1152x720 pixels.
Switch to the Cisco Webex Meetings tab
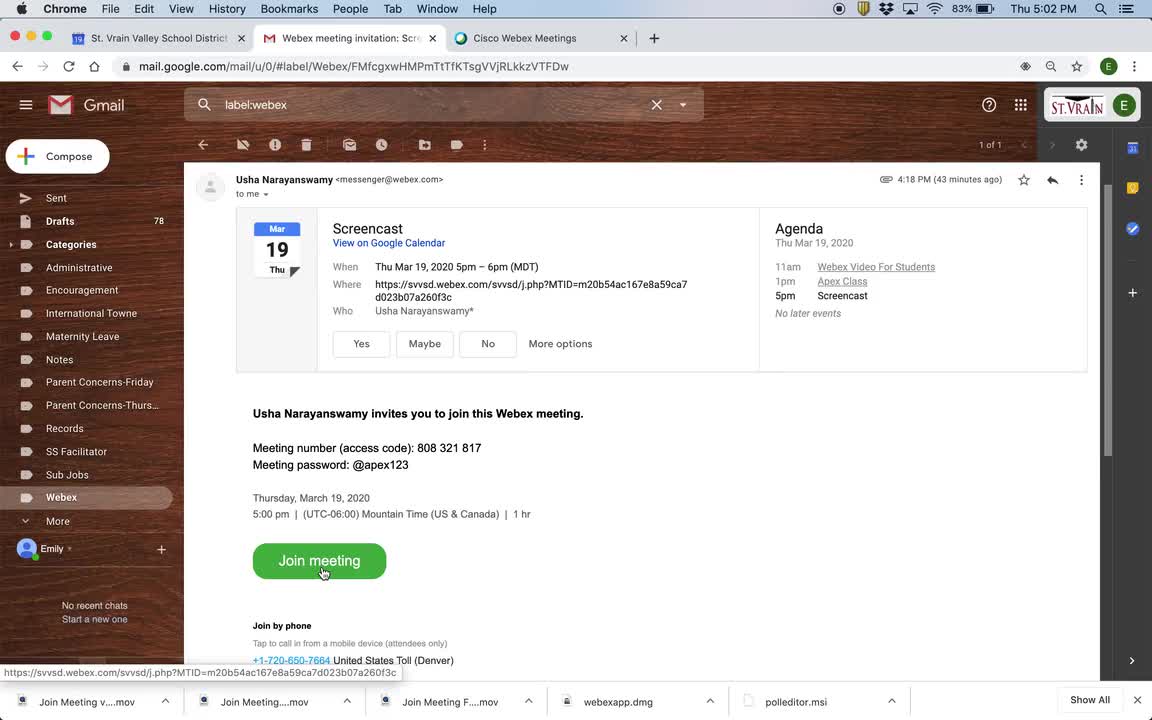[524, 38]
